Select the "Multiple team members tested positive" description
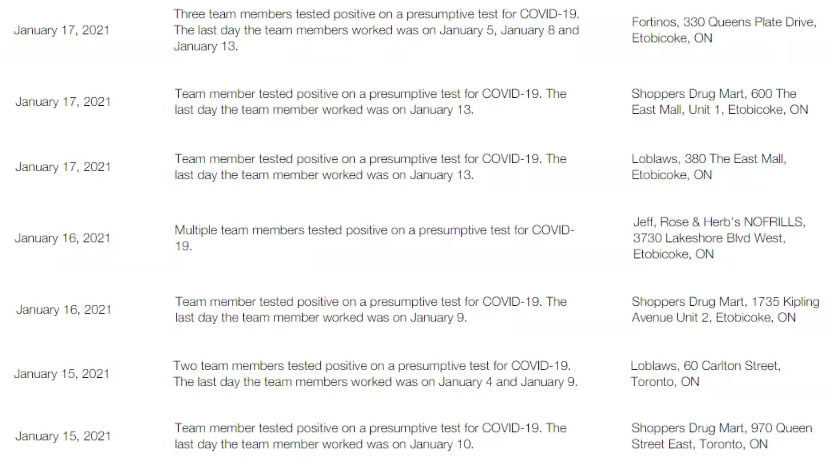This screenshot has width=832, height=464. coord(374,238)
